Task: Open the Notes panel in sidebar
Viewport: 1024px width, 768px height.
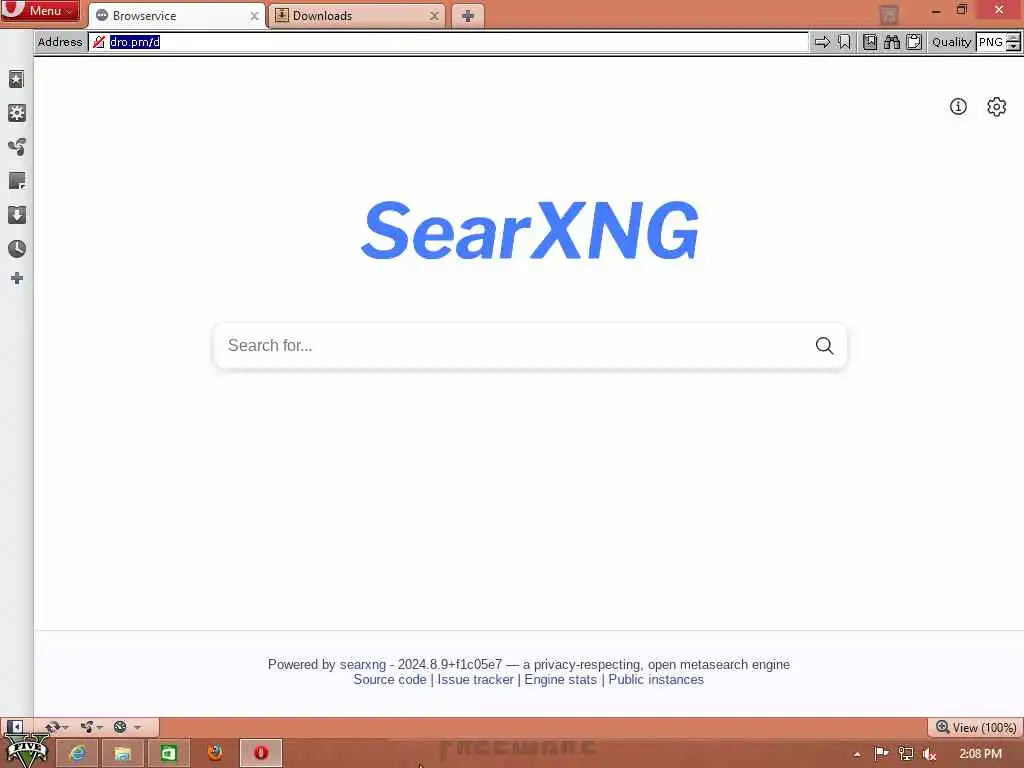Action: pos(16,181)
